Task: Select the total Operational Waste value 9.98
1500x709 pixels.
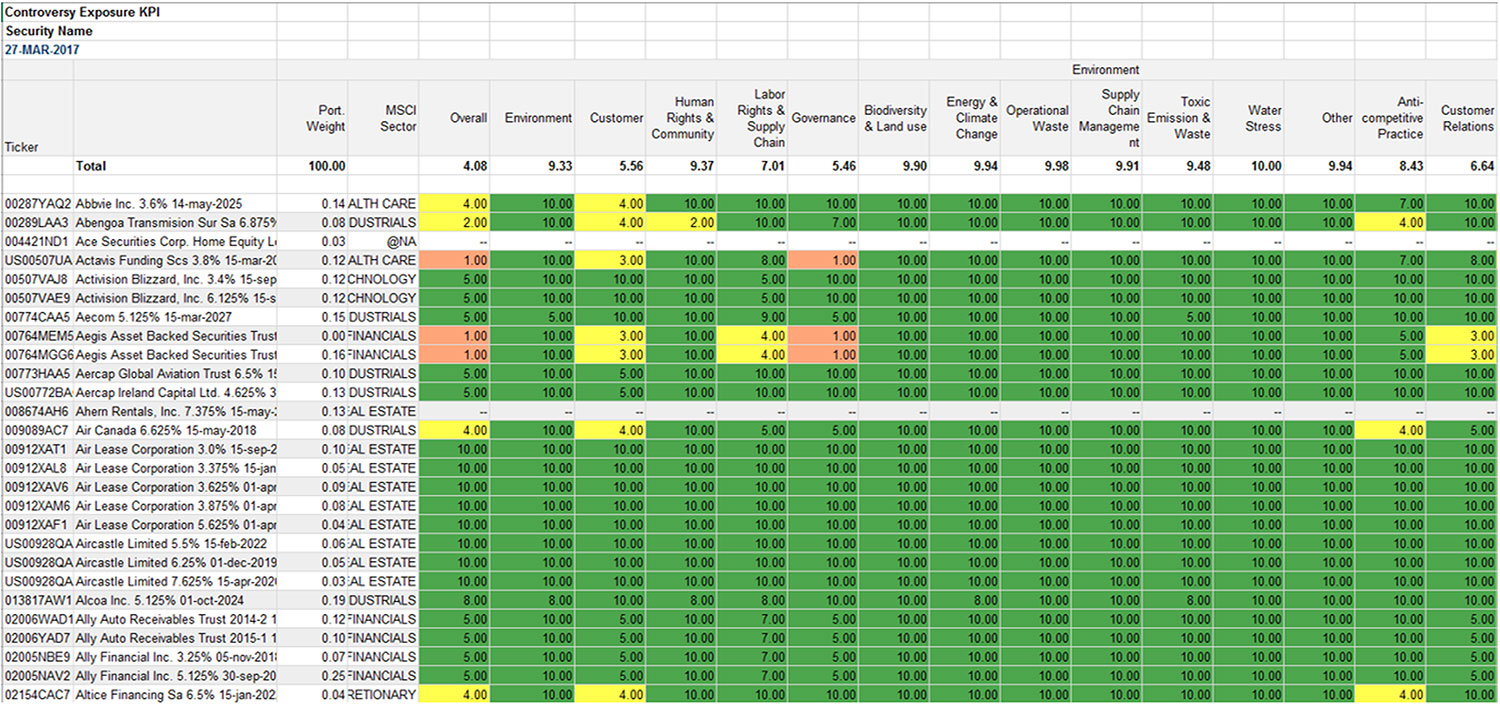Action: pyautogui.click(x=1056, y=166)
